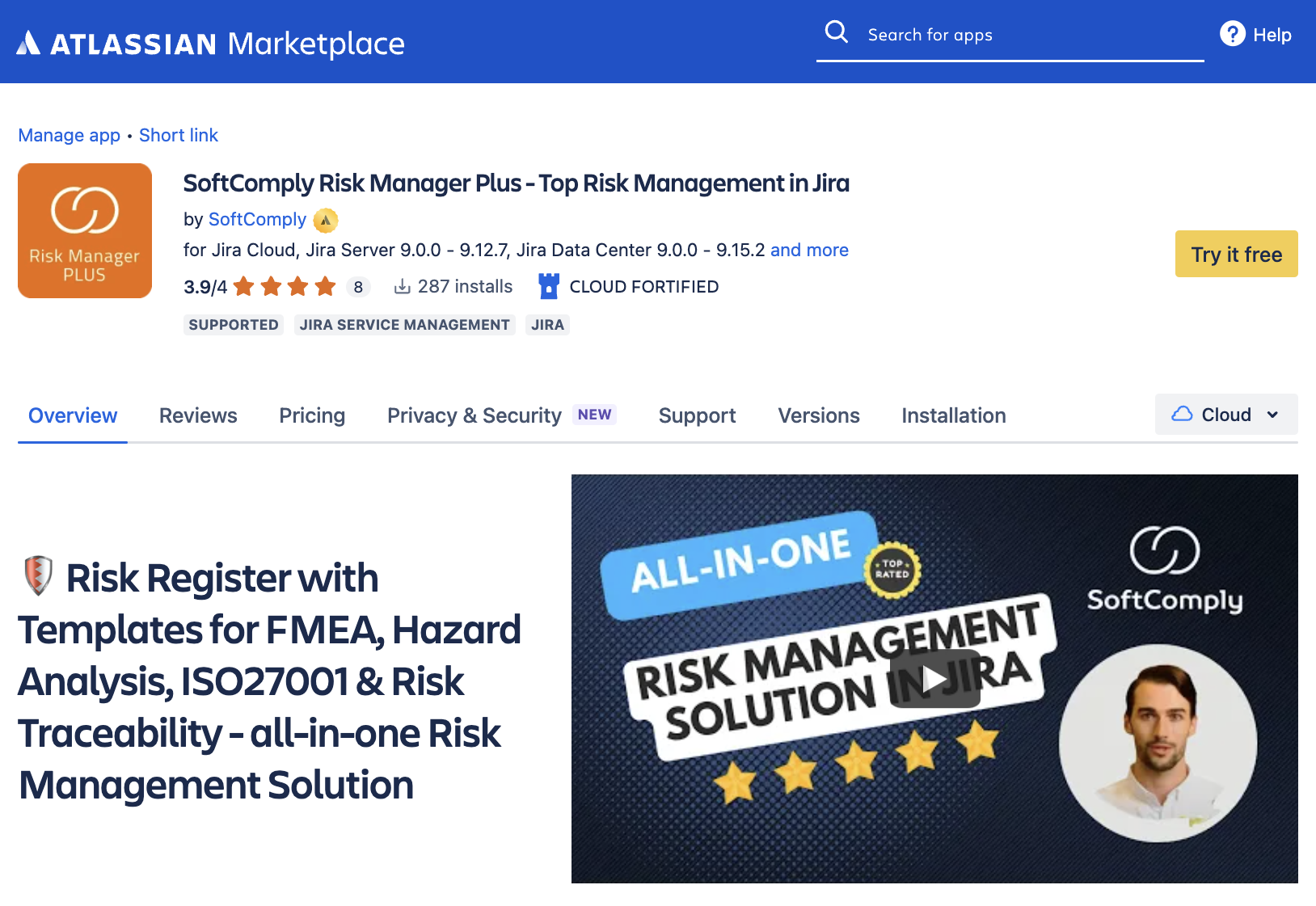
Task: Click the installs download icon
Action: 402,285
